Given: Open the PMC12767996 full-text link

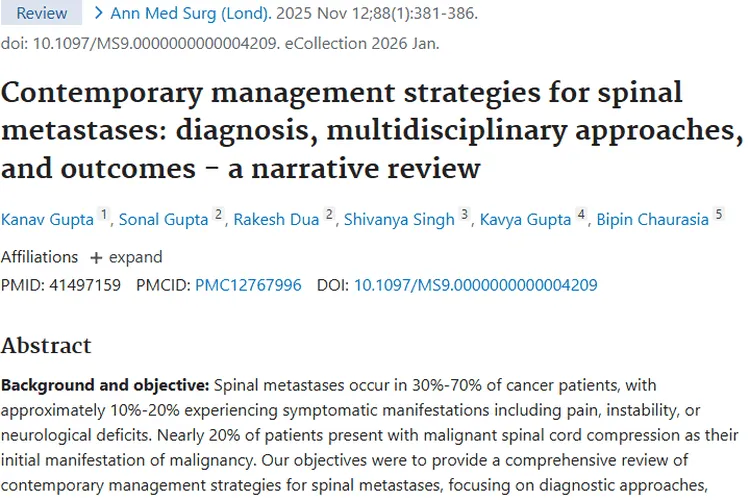Looking at the screenshot, I should (248, 285).
